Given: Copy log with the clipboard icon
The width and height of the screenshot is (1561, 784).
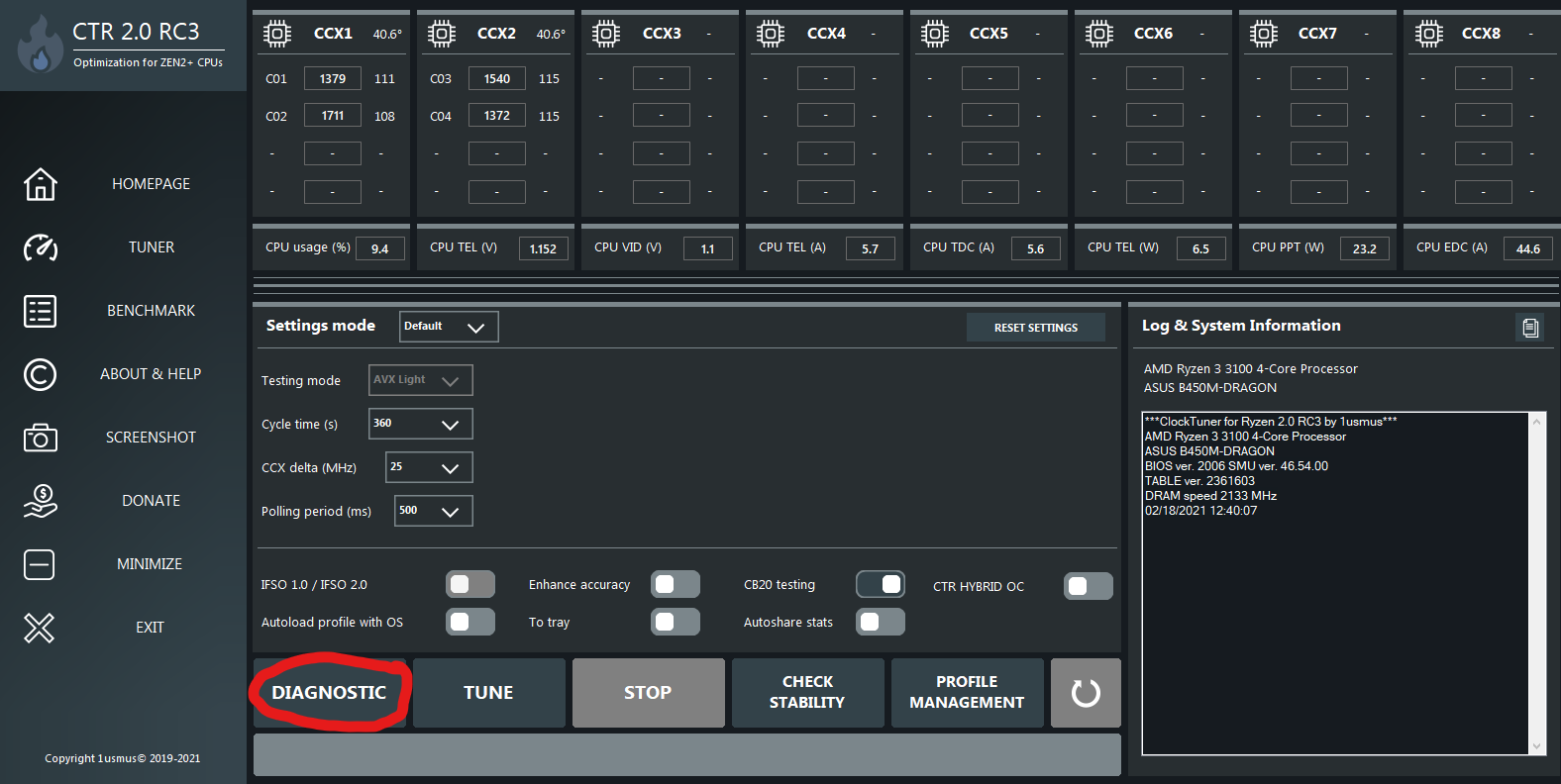Looking at the screenshot, I should pos(1530,328).
